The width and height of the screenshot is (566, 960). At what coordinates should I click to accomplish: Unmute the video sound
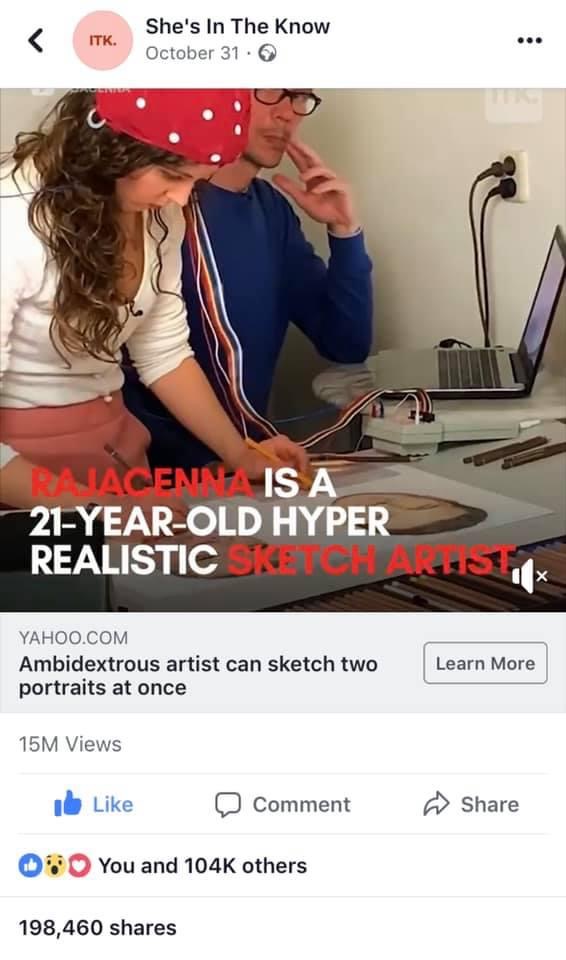click(528, 576)
